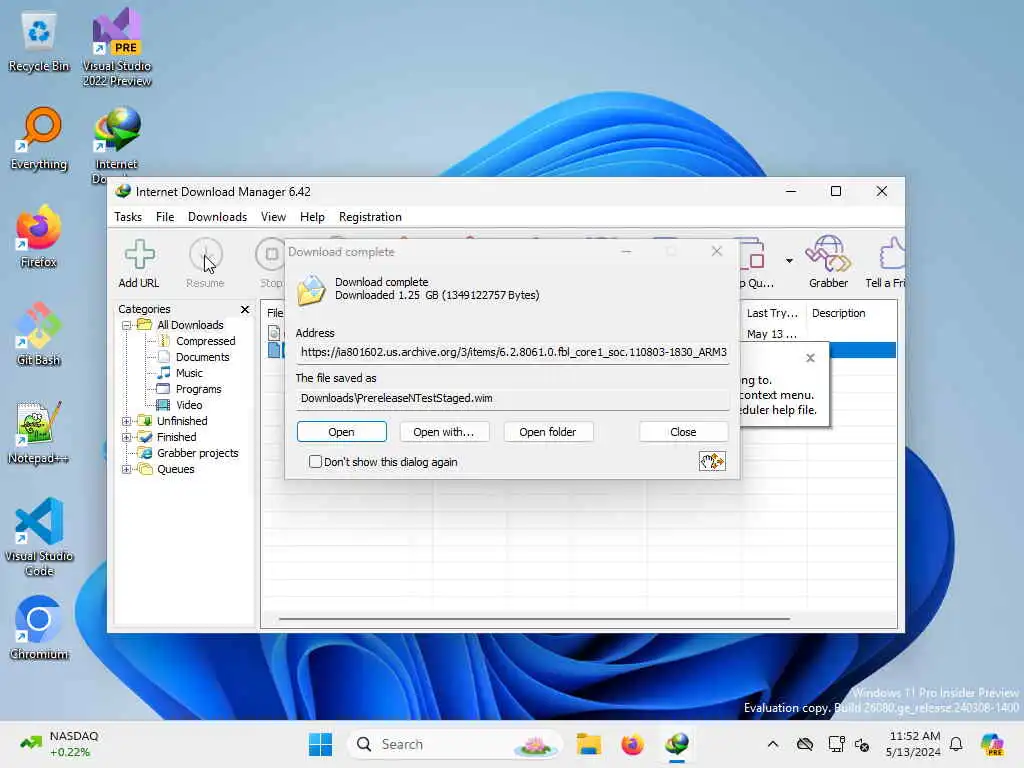
Task: Collapse the All Downloads tree node
Action: 127,325
